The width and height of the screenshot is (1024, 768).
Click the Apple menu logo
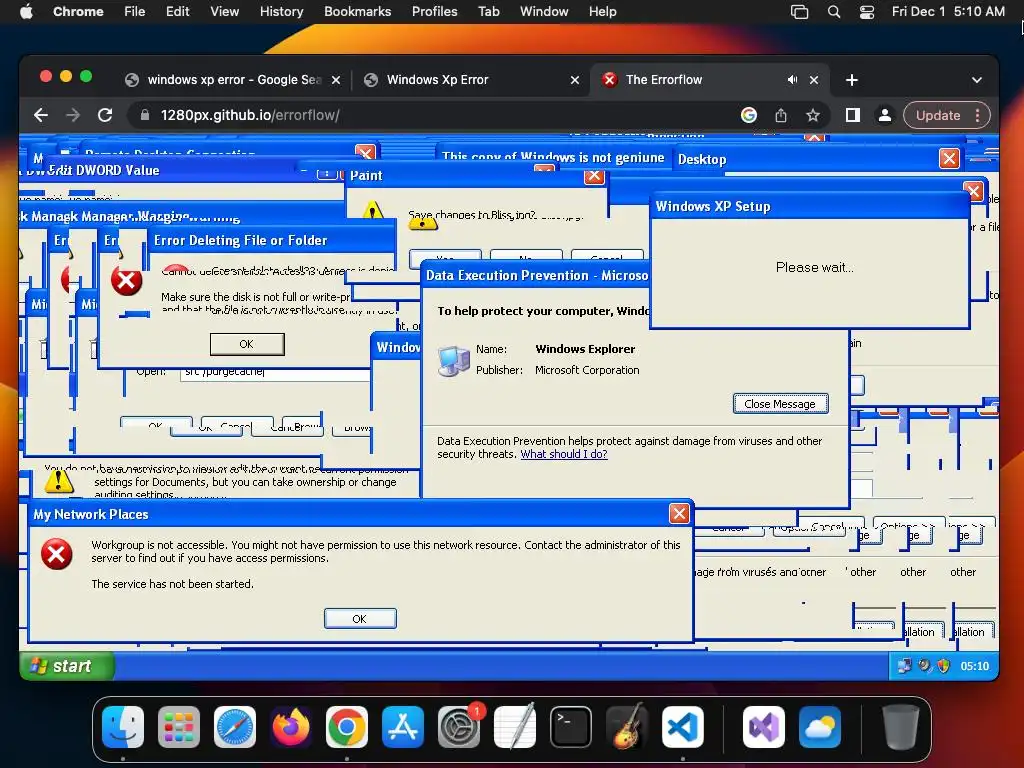(x=26, y=12)
